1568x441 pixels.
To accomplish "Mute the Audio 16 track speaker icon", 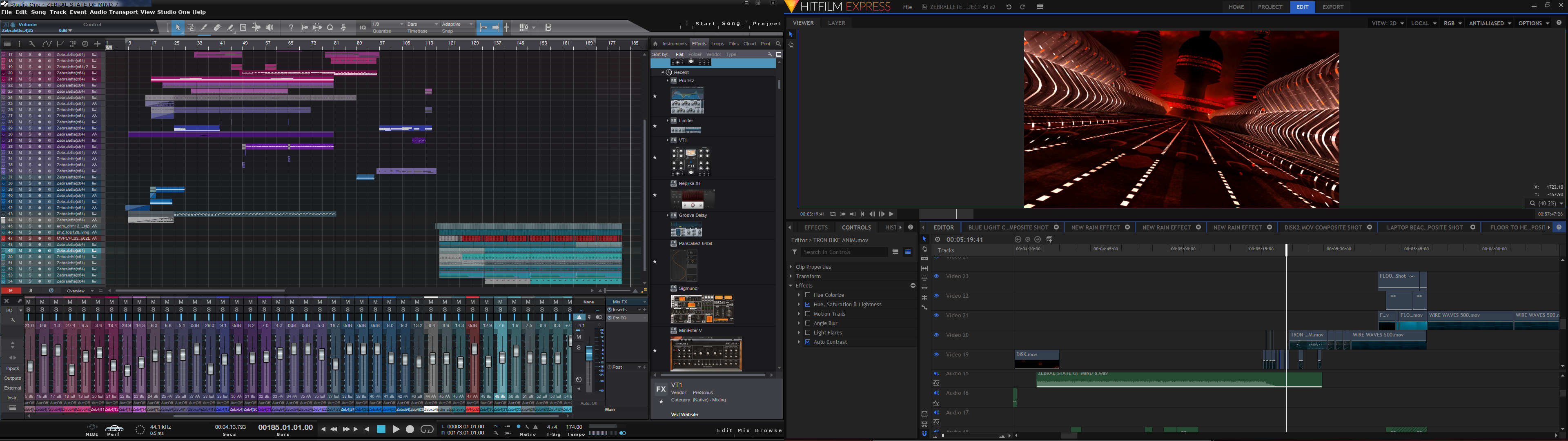I will [936, 393].
